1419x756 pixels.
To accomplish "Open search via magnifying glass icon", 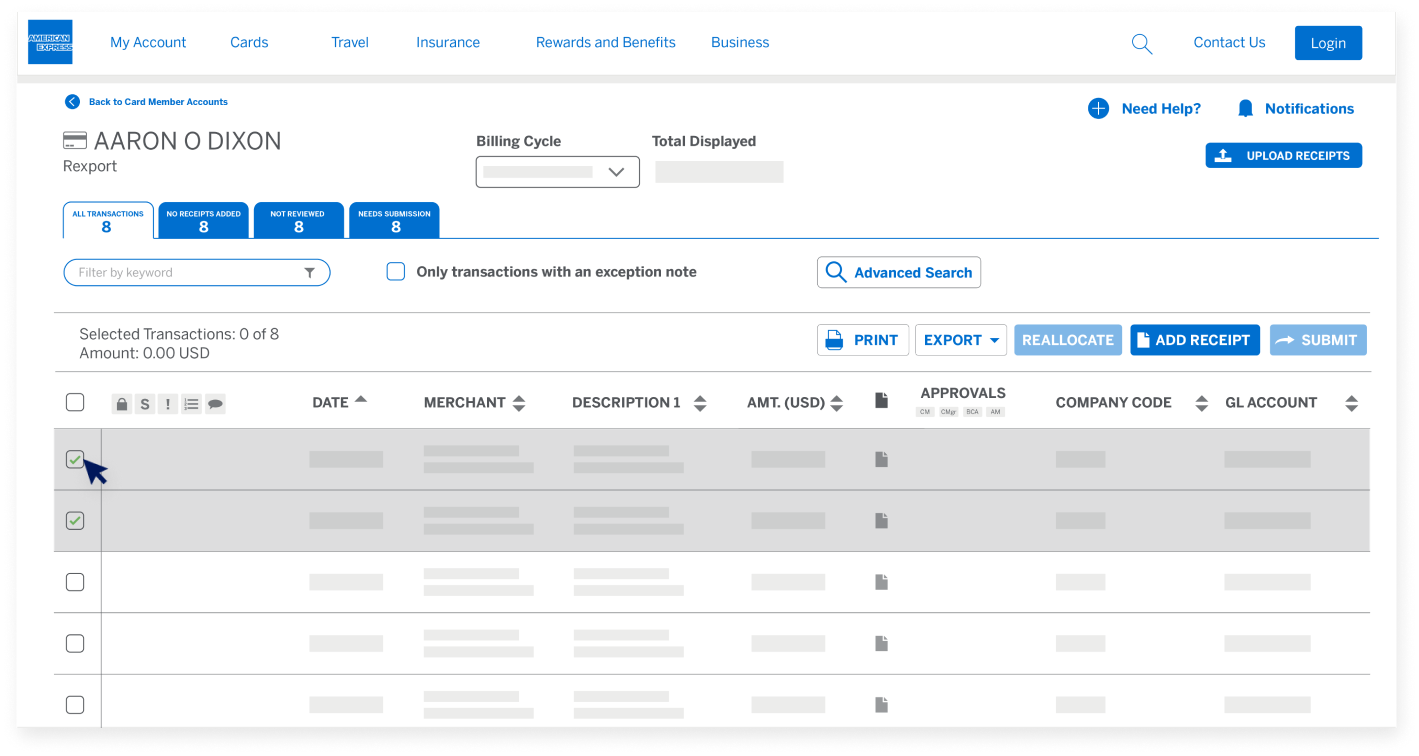I will [x=1141, y=43].
